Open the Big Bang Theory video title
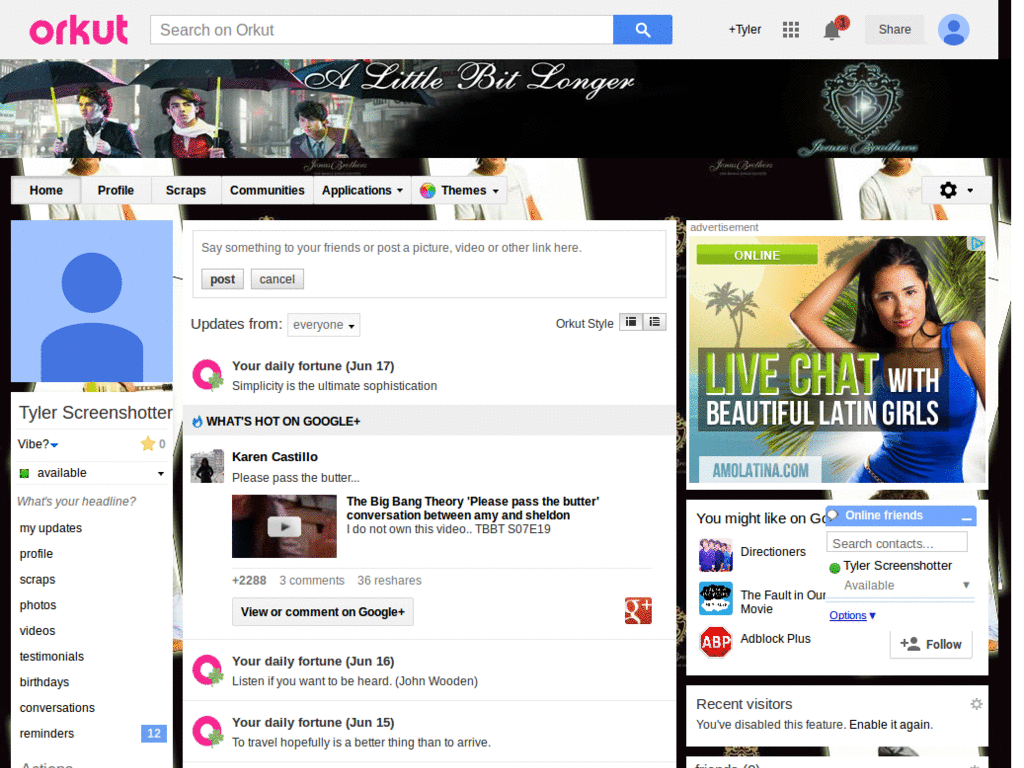Screen dimensions: 1024x768 (473, 508)
